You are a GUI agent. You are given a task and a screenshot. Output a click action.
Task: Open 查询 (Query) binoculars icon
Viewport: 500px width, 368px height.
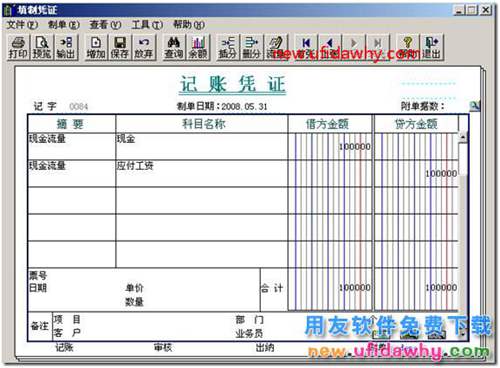pyautogui.click(x=174, y=47)
